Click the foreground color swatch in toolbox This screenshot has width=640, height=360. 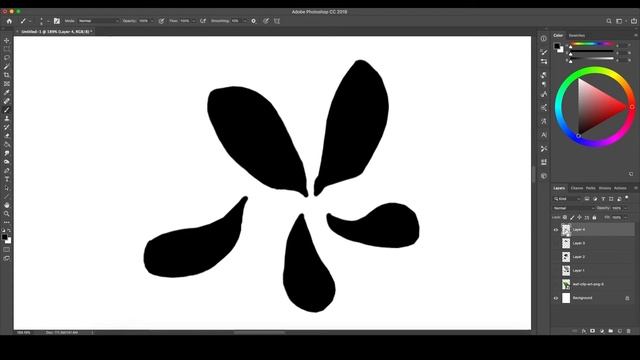pyautogui.click(x=4, y=237)
